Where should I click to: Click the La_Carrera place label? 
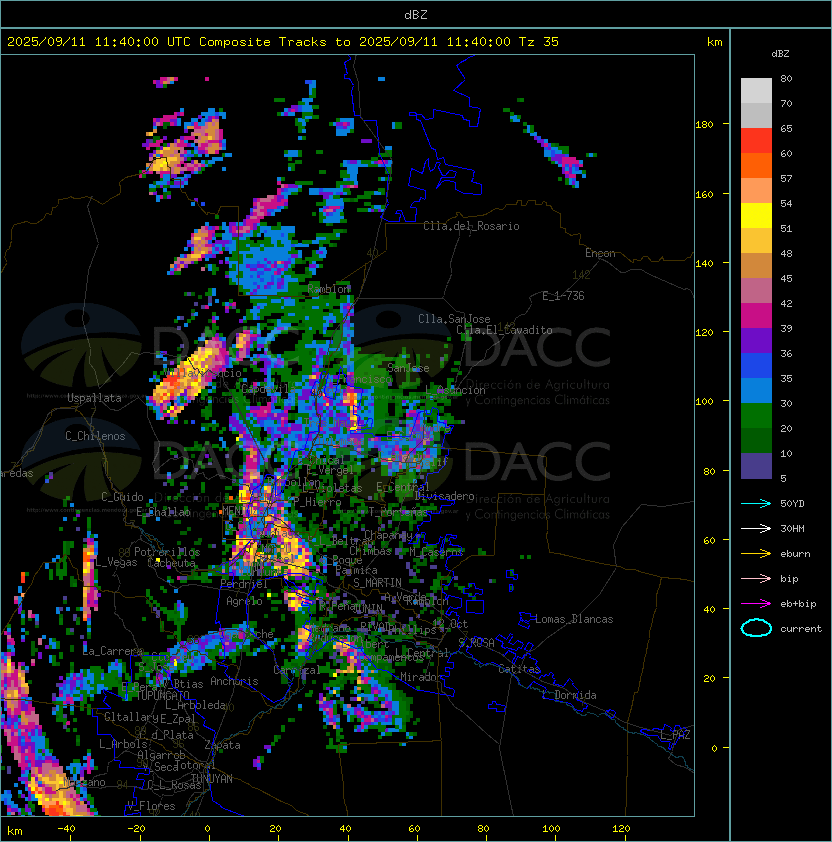click(x=112, y=651)
